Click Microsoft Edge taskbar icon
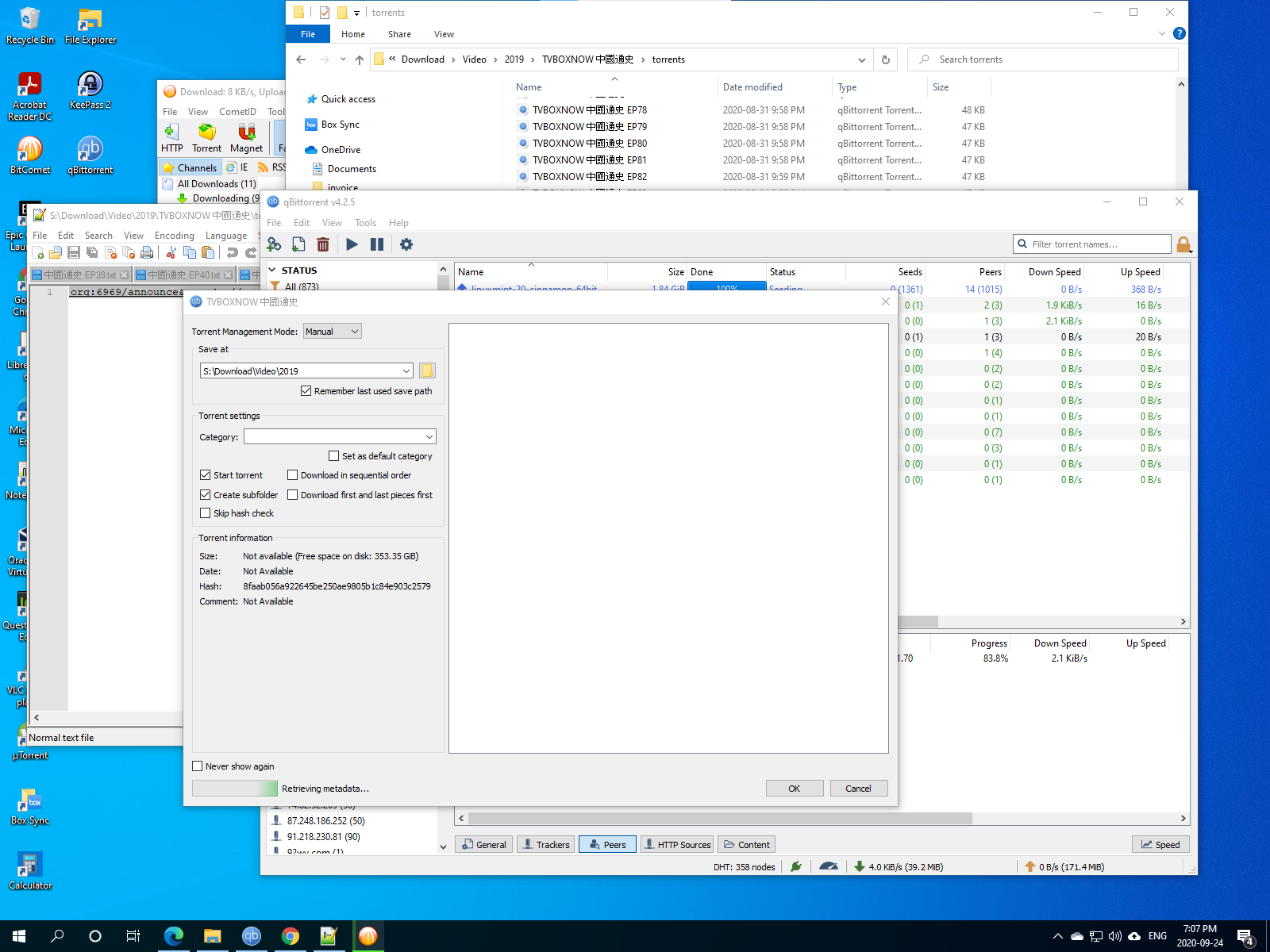Viewport: 1270px width, 952px height. 173,936
